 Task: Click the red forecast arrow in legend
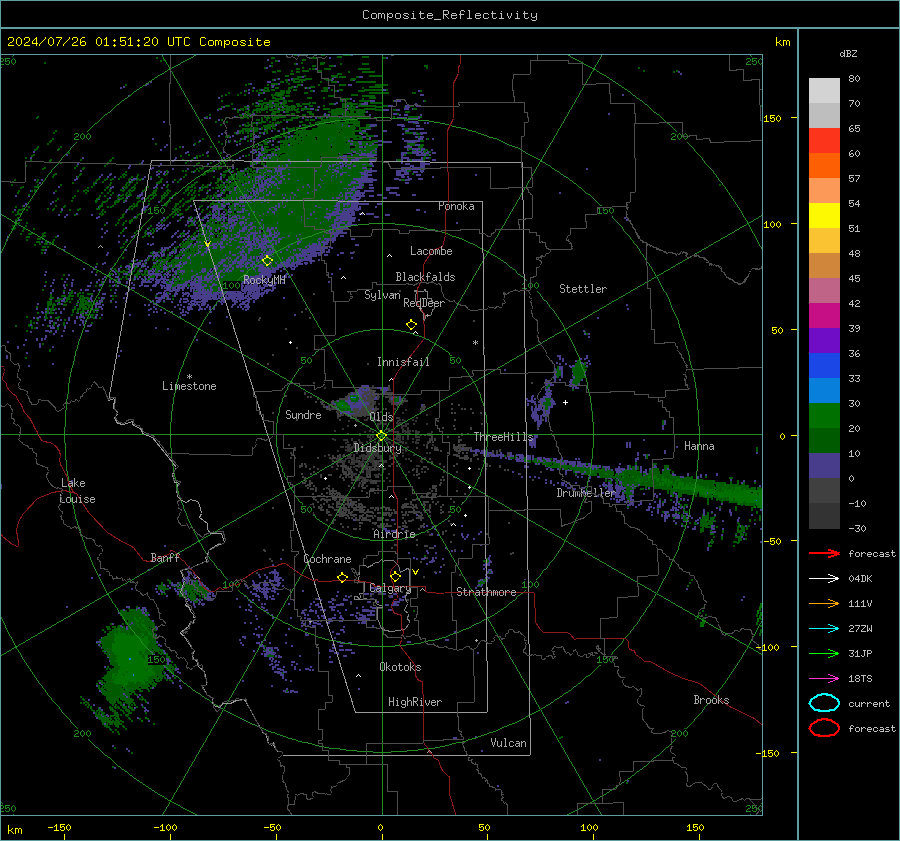824,553
